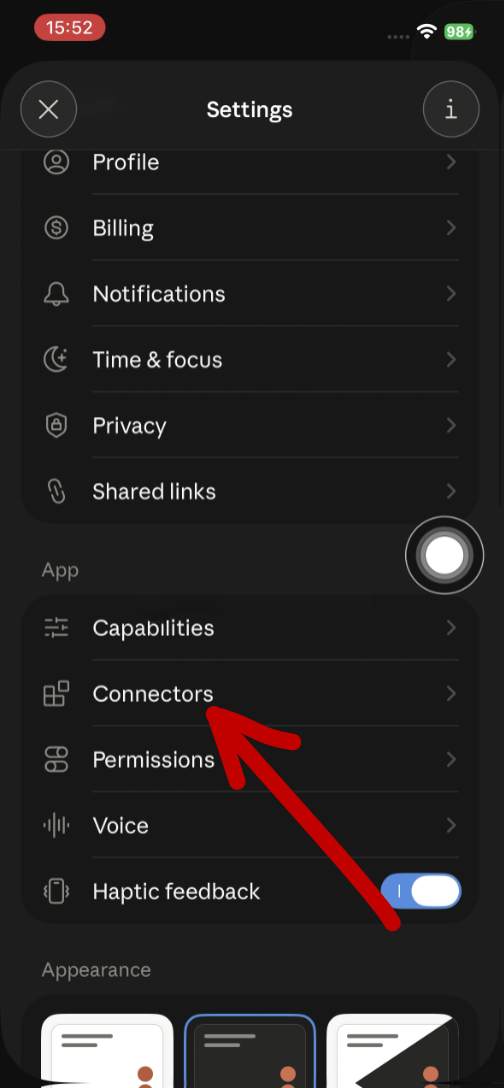Tap the floating AssistiveTouch circle button
Image resolution: width=504 pixels, height=1088 pixels.
point(444,555)
